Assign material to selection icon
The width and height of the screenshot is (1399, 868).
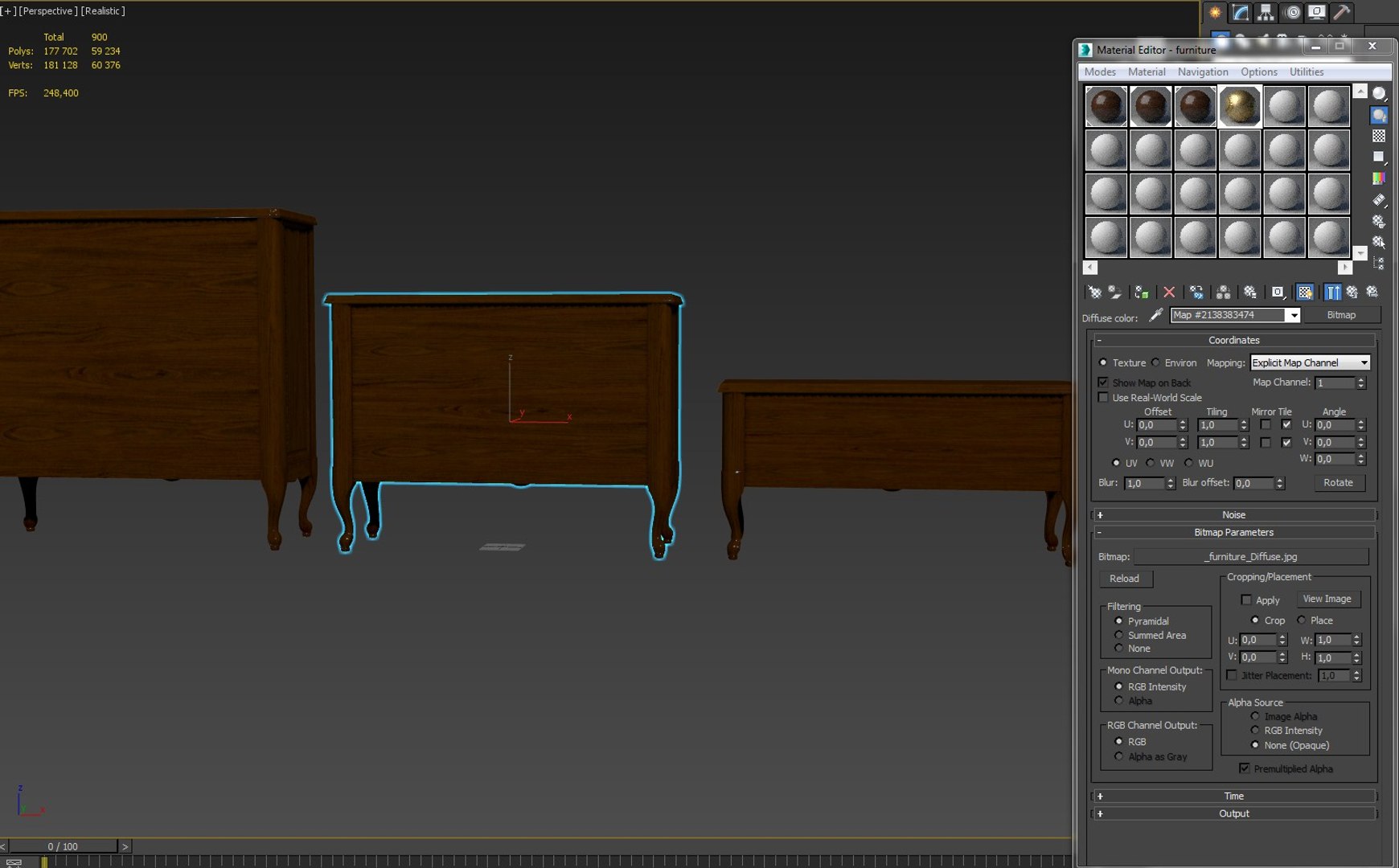(1141, 292)
